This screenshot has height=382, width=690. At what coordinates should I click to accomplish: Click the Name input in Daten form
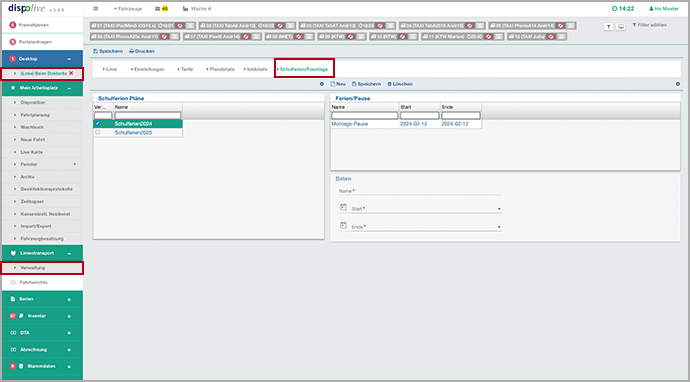point(420,191)
